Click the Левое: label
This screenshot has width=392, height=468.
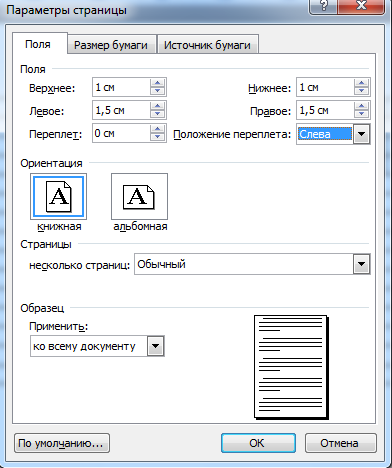point(46,111)
